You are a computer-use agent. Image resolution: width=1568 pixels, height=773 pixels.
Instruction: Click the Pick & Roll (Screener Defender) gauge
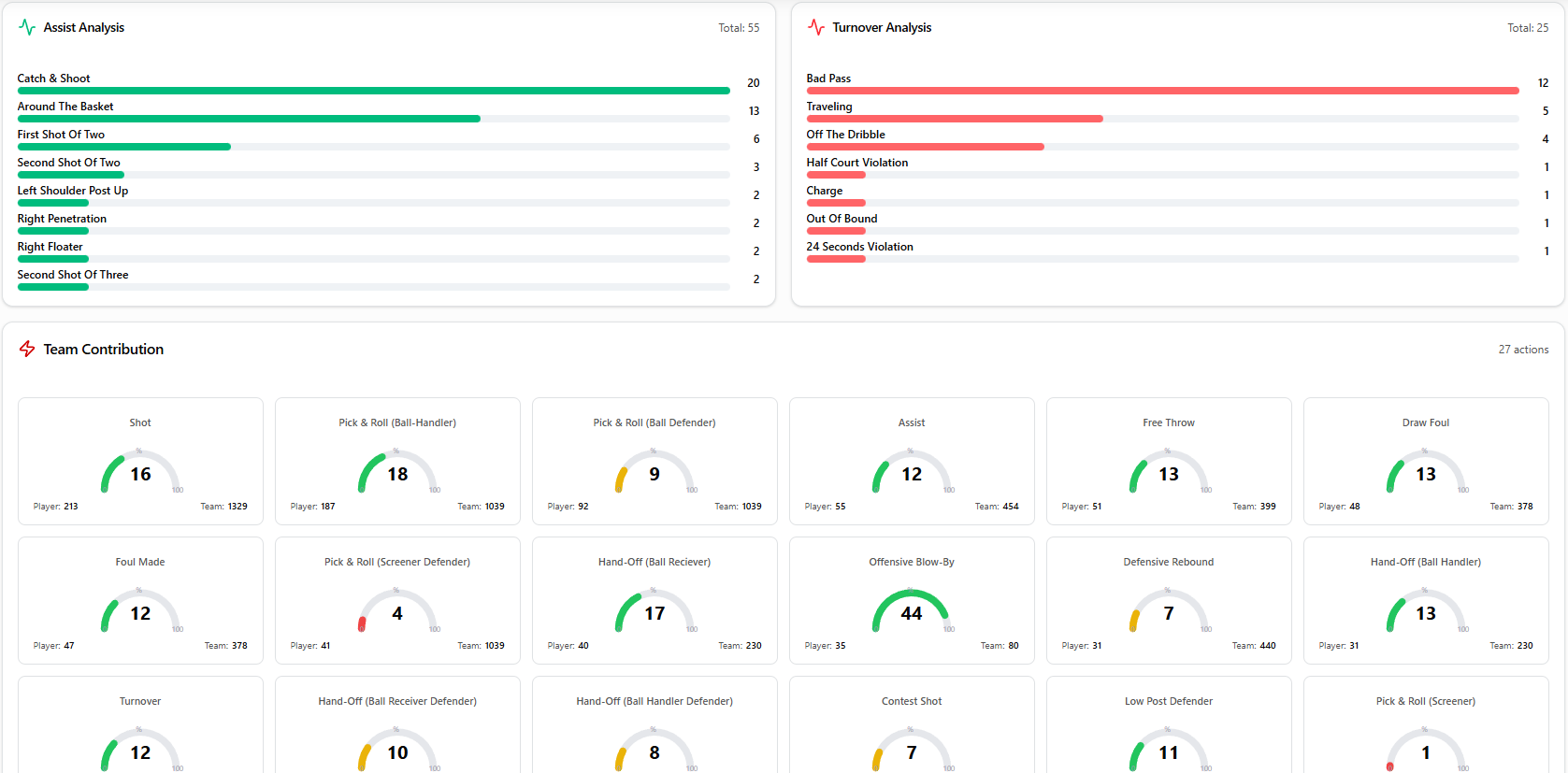[x=397, y=611]
